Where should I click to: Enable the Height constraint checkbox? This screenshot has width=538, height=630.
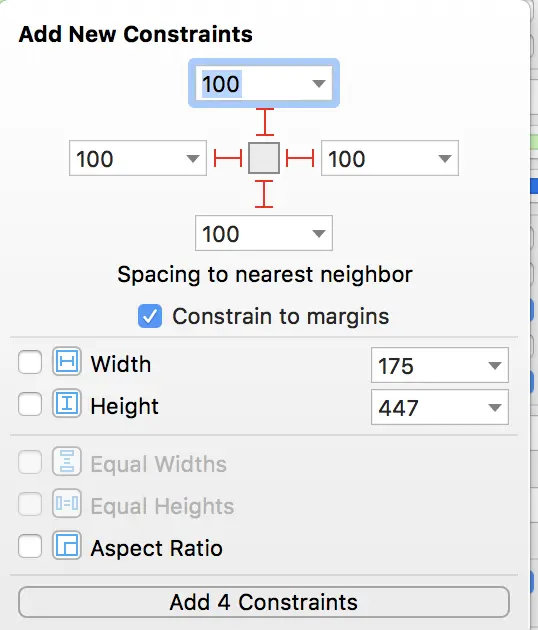(x=30, y=404)
